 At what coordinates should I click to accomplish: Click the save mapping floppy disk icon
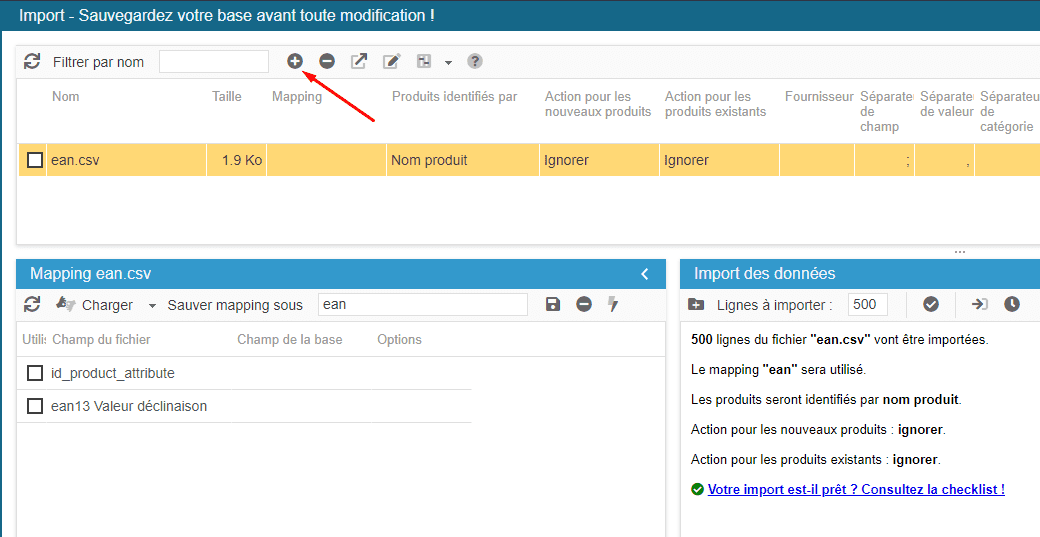[553, 304]
